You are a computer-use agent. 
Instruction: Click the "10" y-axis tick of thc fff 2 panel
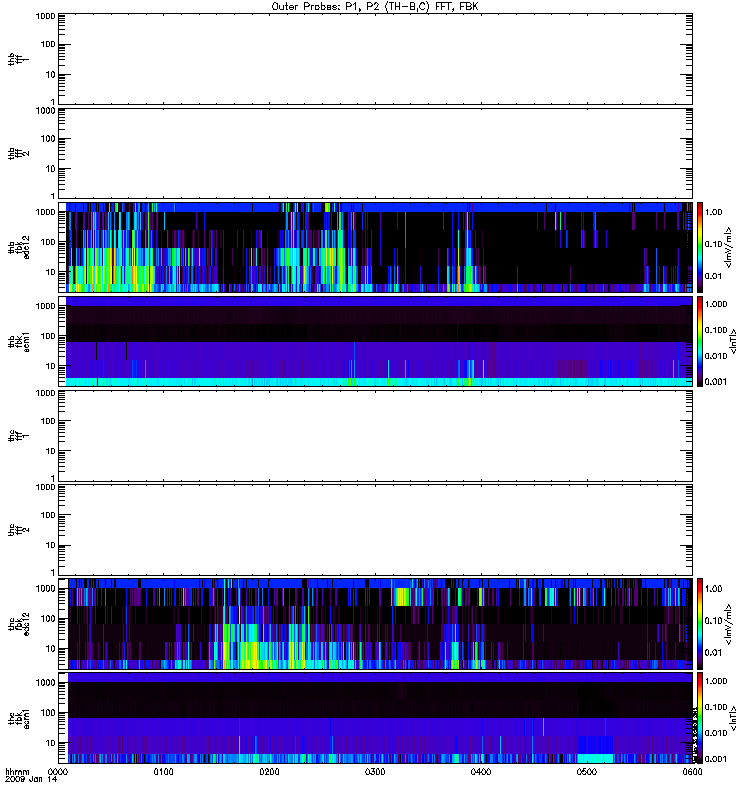51,545
